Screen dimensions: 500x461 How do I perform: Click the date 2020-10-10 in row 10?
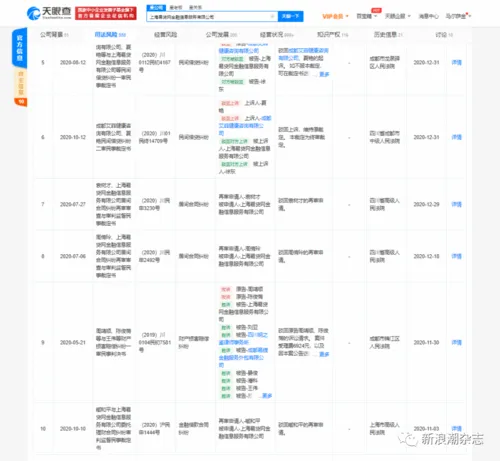pos(73,428)
